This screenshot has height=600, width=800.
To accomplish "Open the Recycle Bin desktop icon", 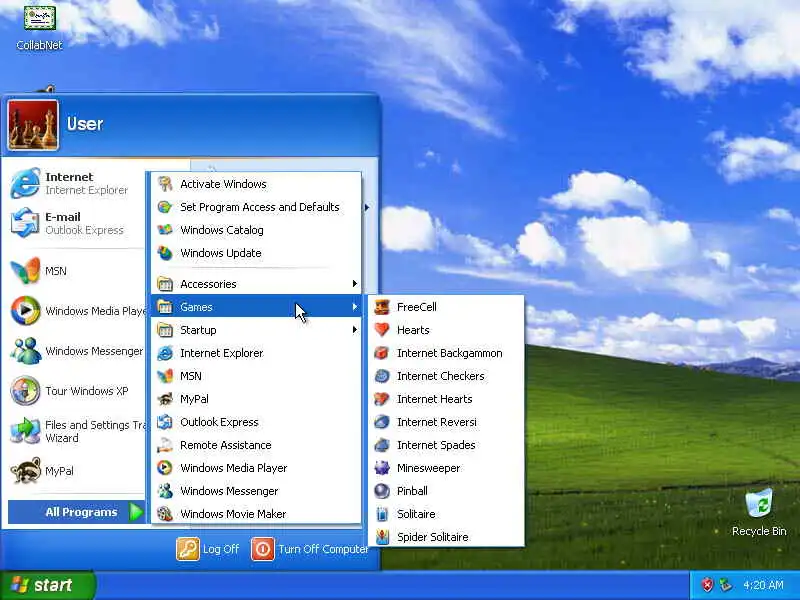I will point(759,512).
